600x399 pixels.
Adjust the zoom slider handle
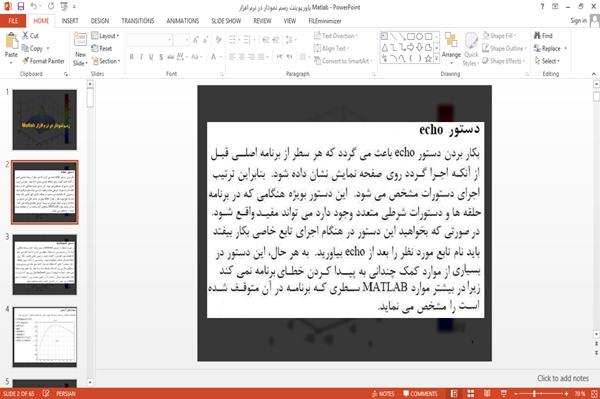[534, 394]
